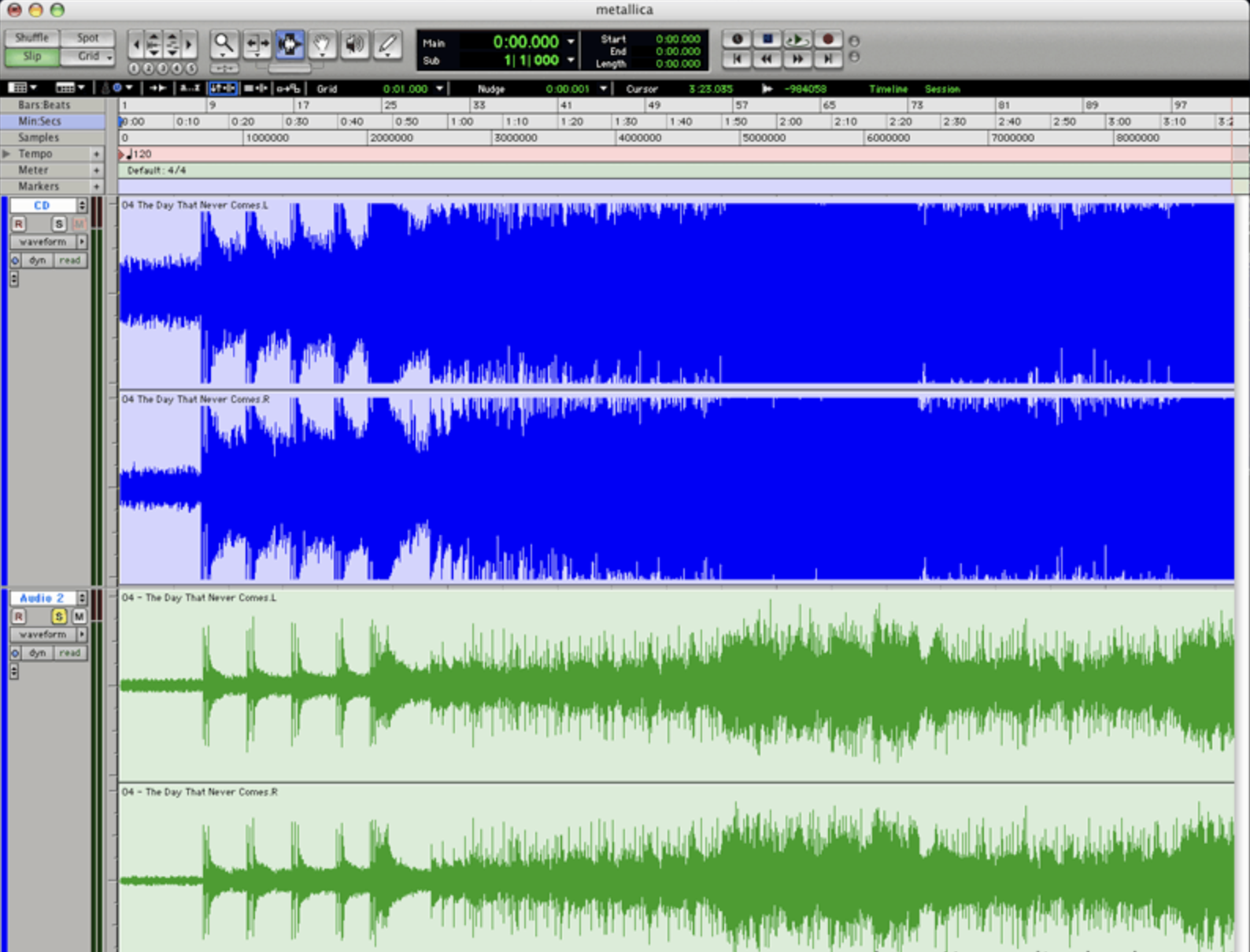Click the MIDI zoom button
The height and width of the screenshot is (952, 1250).
172,44
